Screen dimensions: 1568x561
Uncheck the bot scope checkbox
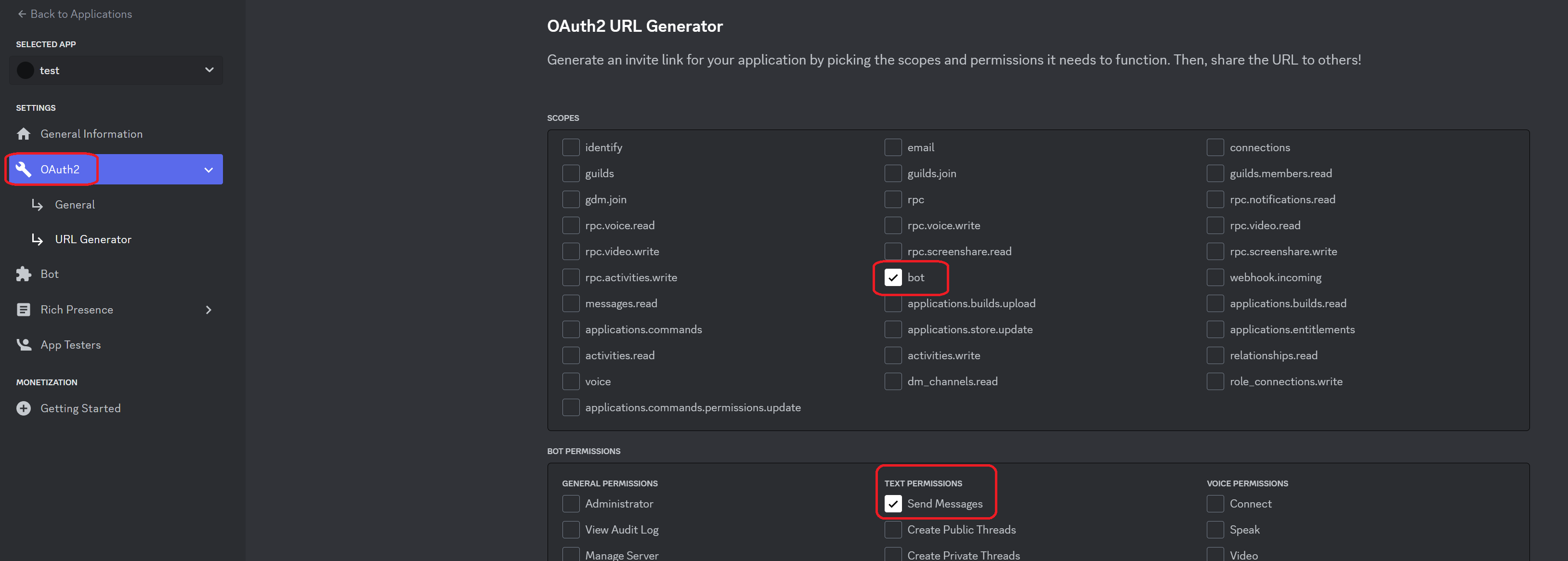892,277
